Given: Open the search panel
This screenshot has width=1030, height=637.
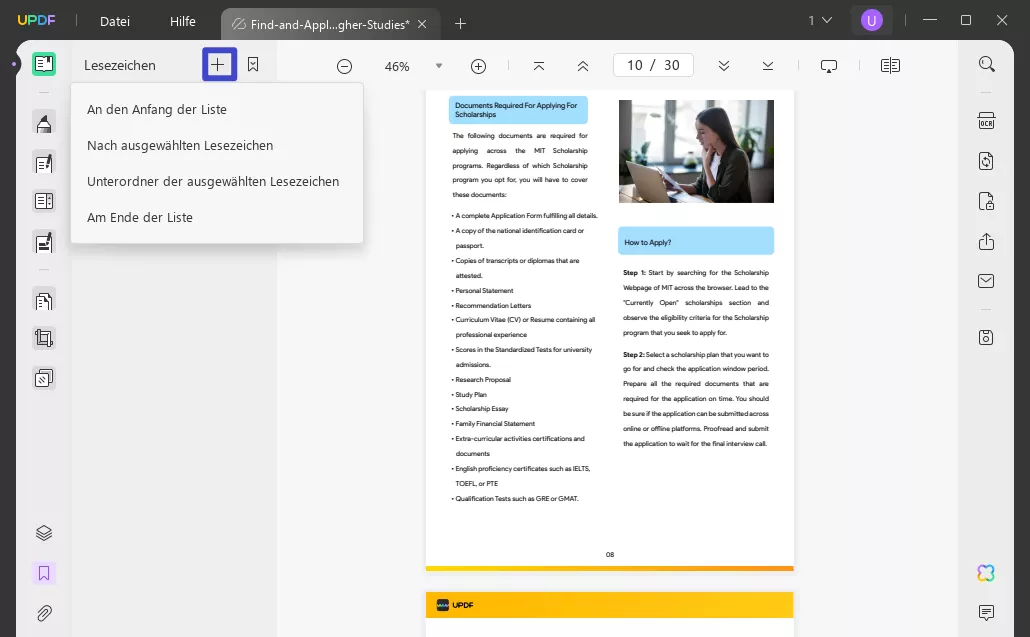Looking at the screenshot, I should coord(987,63).
